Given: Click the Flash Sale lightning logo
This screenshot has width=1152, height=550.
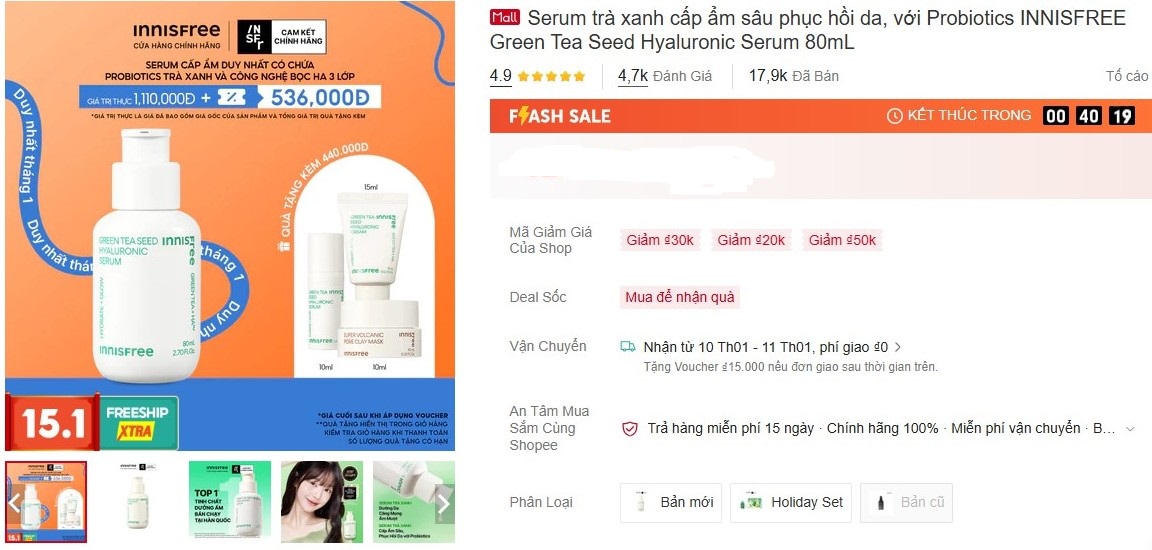Looking at the screenshot, I should pyautogui.click(x=560, y=116).
